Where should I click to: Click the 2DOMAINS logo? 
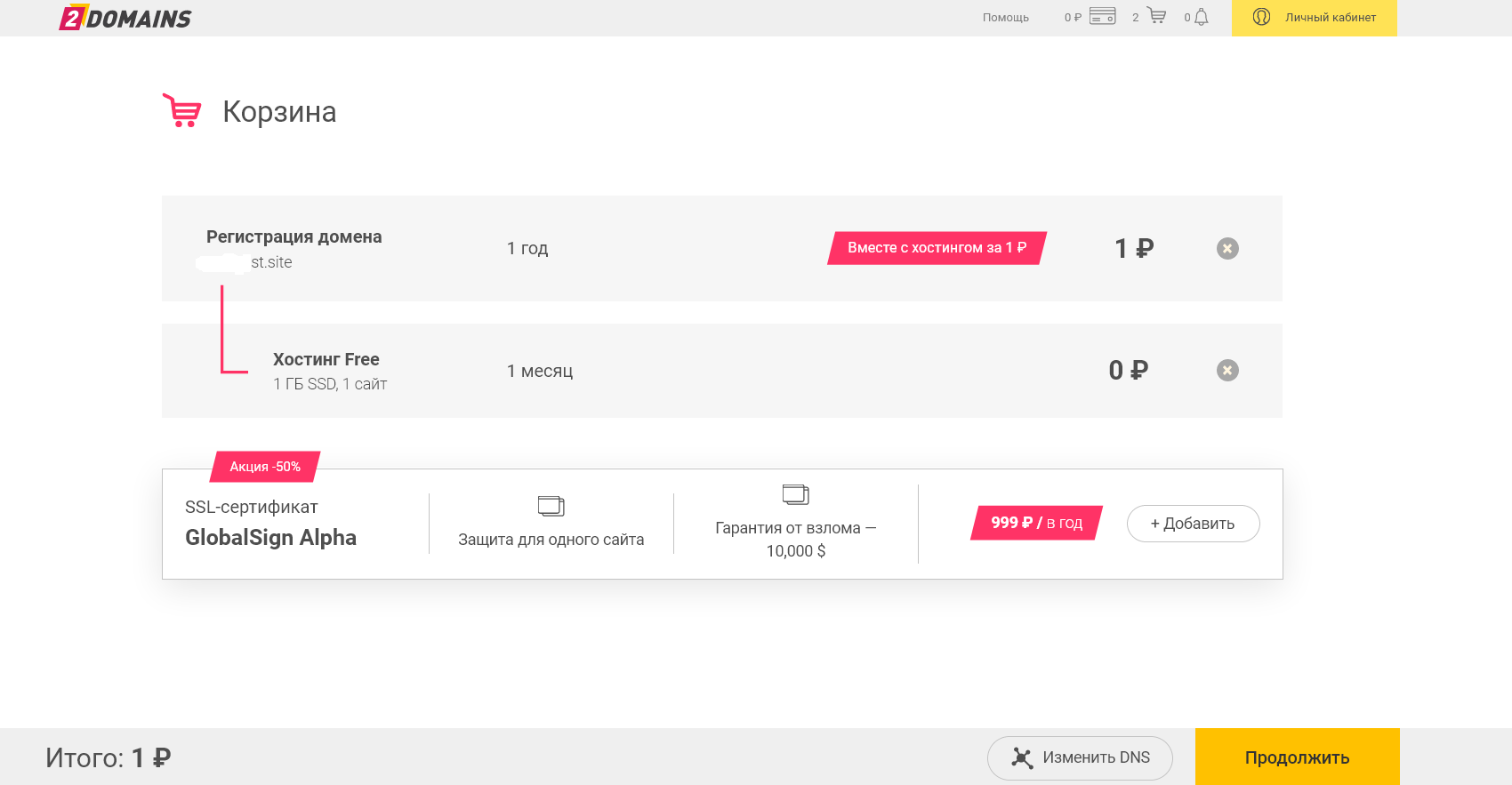tap(125, 18)
